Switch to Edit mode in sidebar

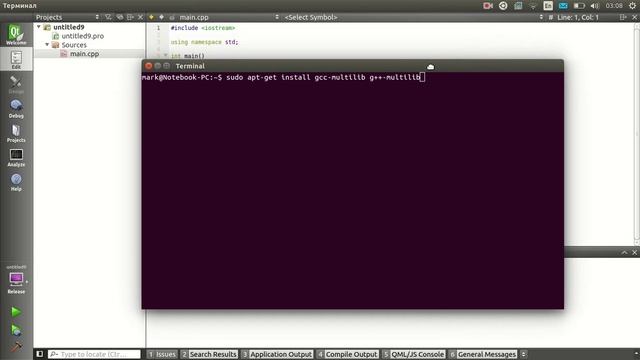click(x=16, y=60)
